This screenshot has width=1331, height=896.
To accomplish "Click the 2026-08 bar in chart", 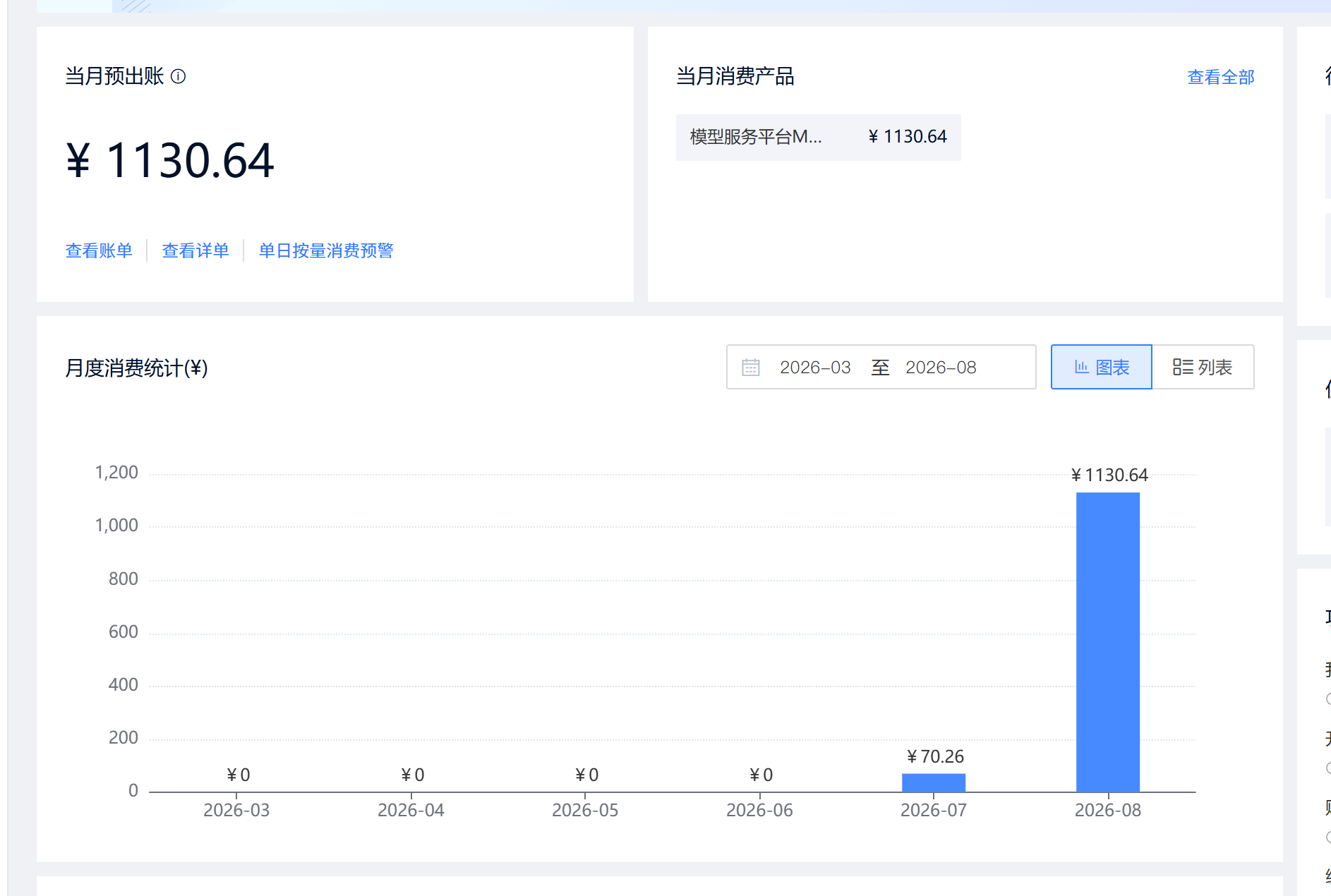I will tap(1108, 642).
